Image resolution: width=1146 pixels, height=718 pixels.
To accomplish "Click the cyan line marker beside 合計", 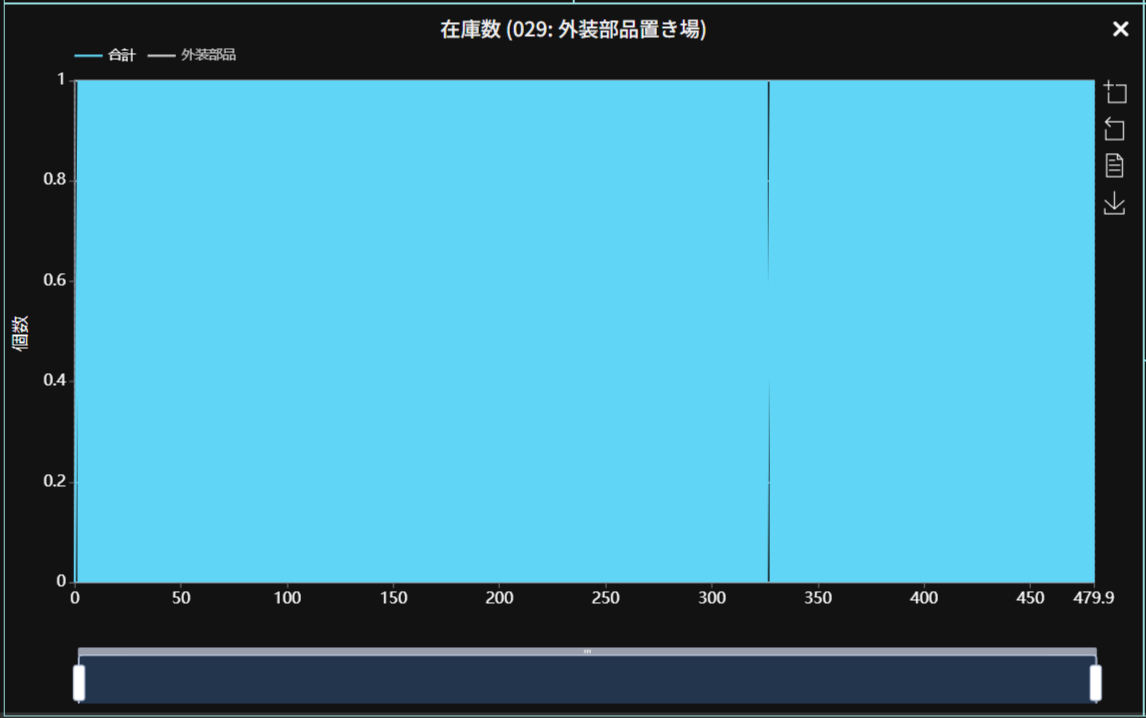I will tap(88, 56).
